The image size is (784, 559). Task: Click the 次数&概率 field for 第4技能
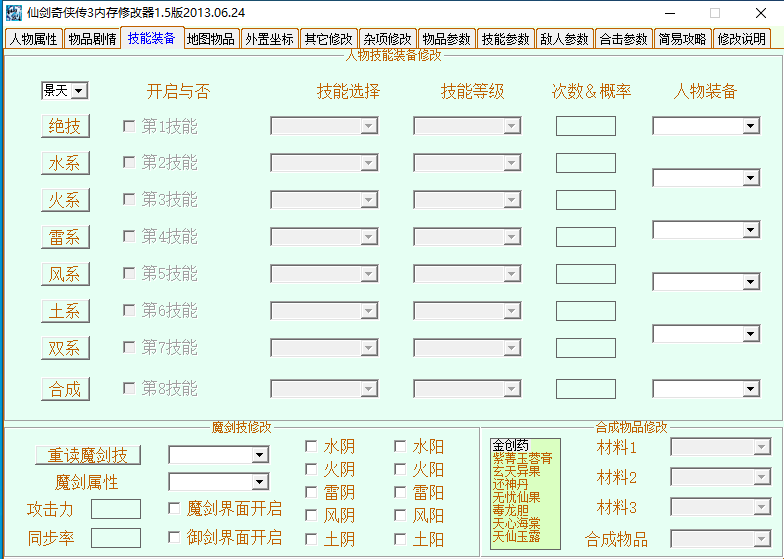click(586, 236)
